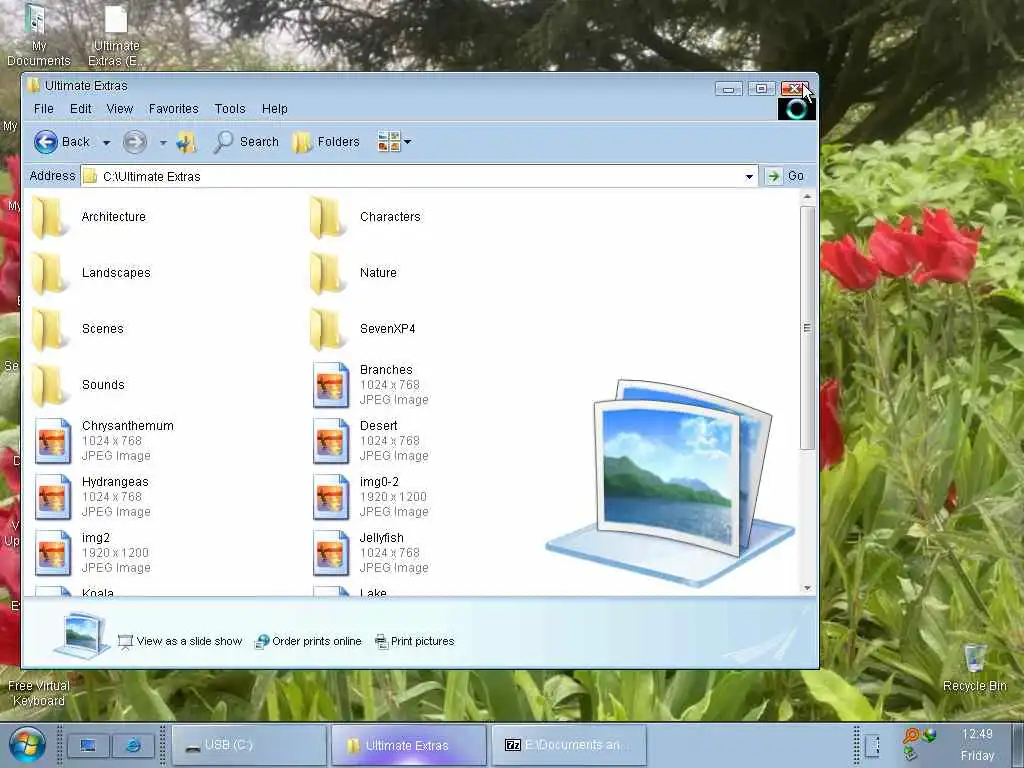Open the Start menu orb
This screenshot has width=1024, height=768.
[26, 744]
